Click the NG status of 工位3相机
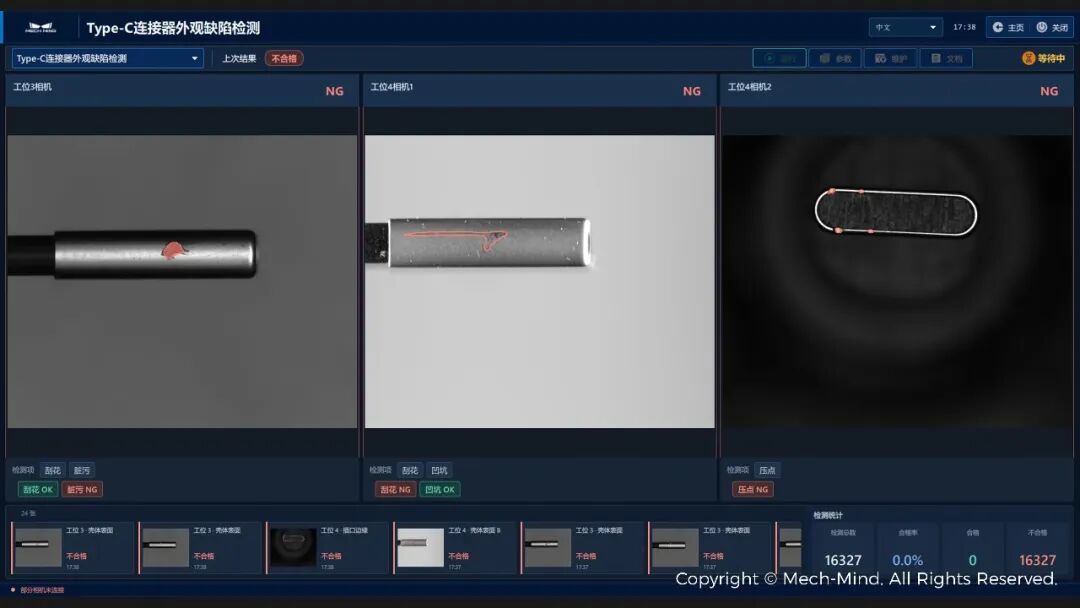The height and width of the screenshot is (608, 1080). click(x=334, y=91)
